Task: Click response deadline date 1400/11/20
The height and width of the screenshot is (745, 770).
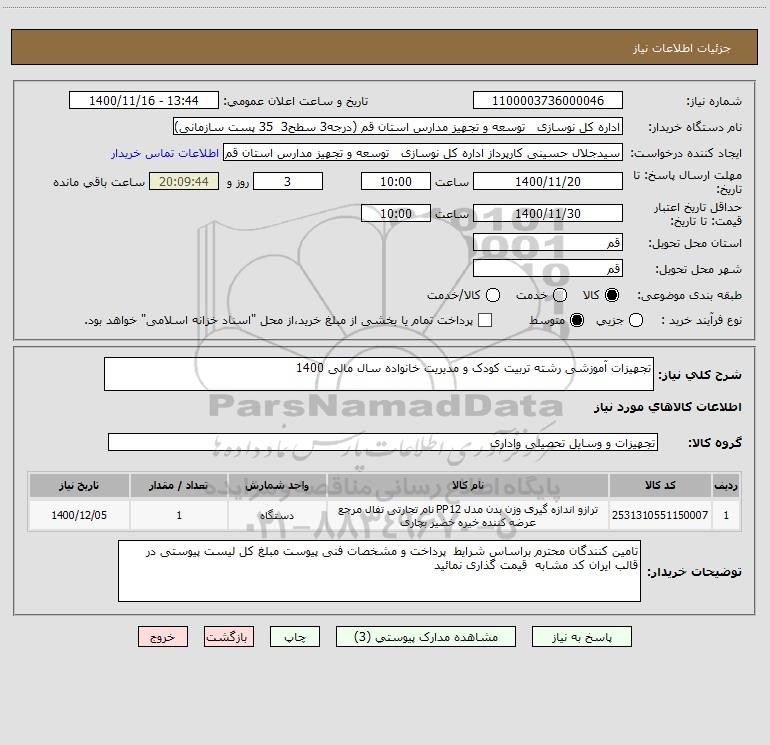Action: (548, 182)
